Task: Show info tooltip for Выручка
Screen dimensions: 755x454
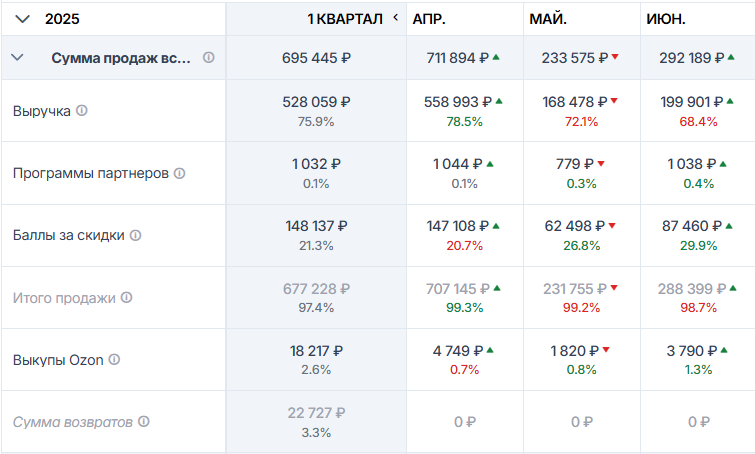Action: click(82, 111)
